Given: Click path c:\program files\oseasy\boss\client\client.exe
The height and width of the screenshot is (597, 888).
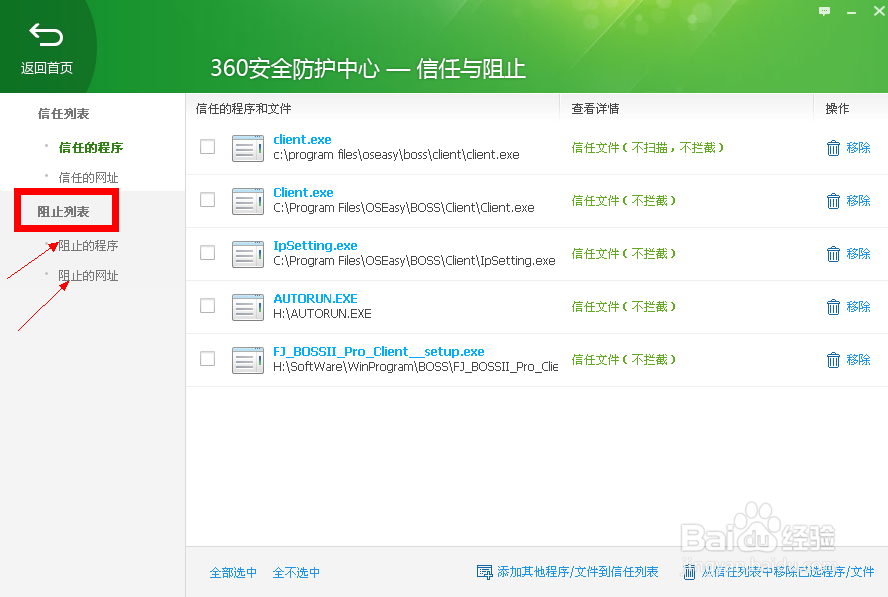Looking at the screenshot, I should (x=396, y=155).
